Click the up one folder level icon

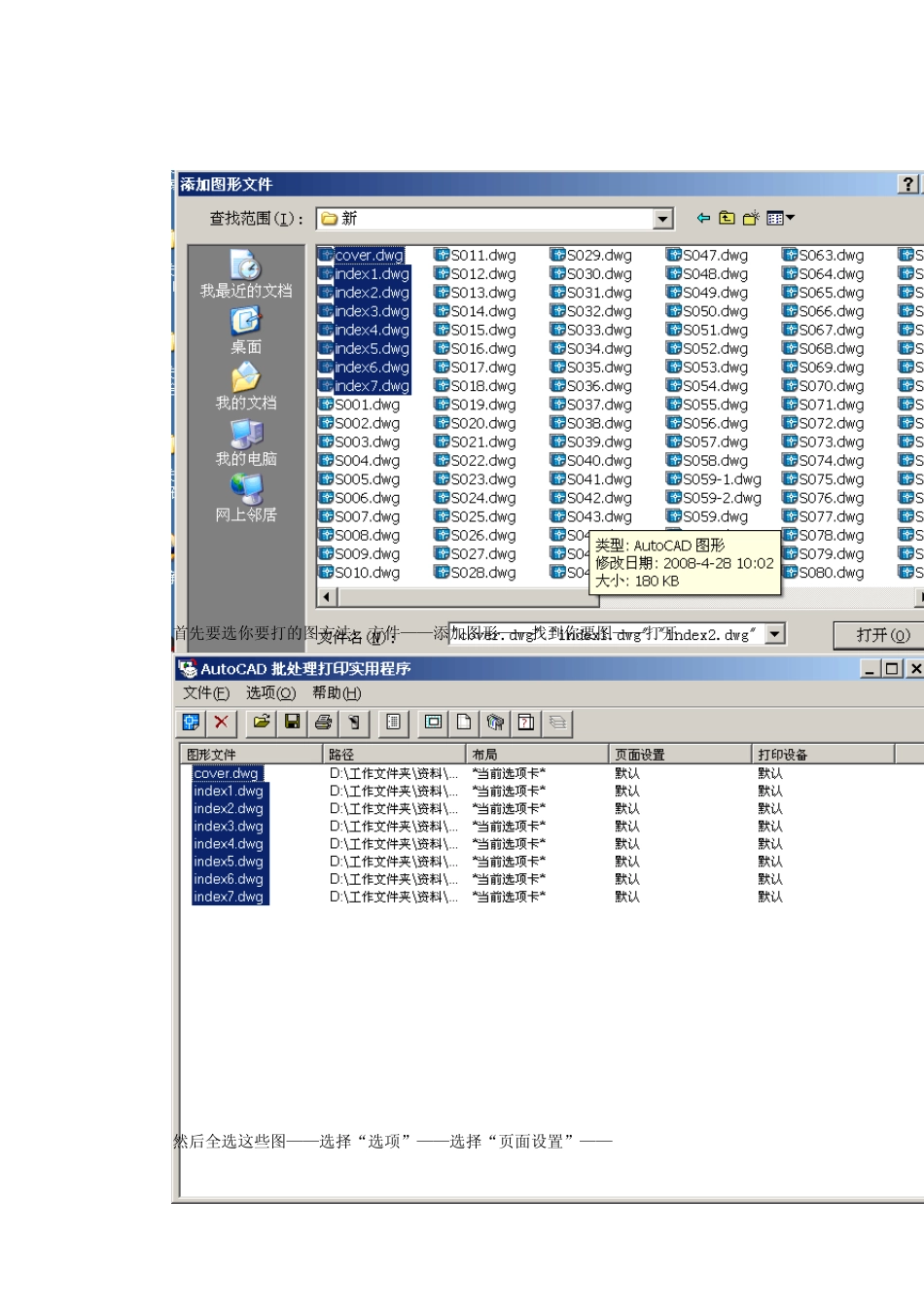tap(727, 219)
